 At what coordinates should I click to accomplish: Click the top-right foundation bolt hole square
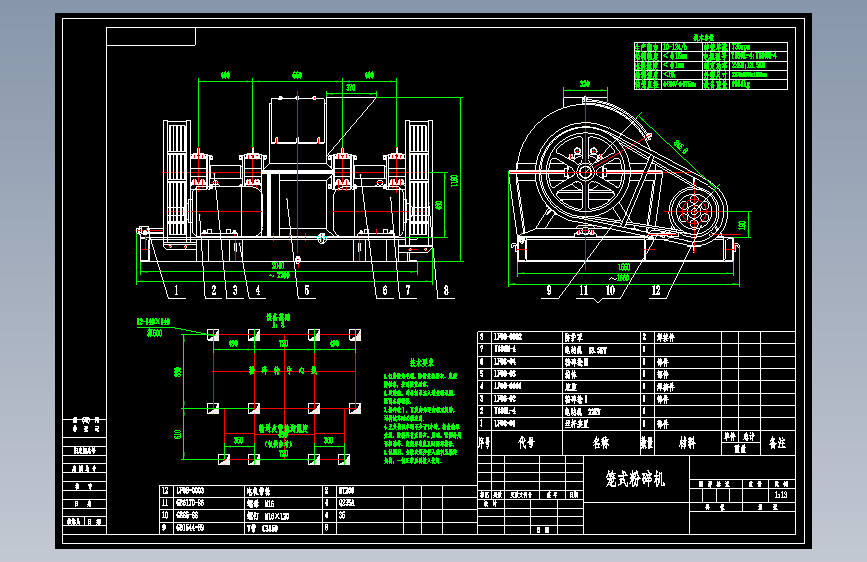tap(355, 335)
